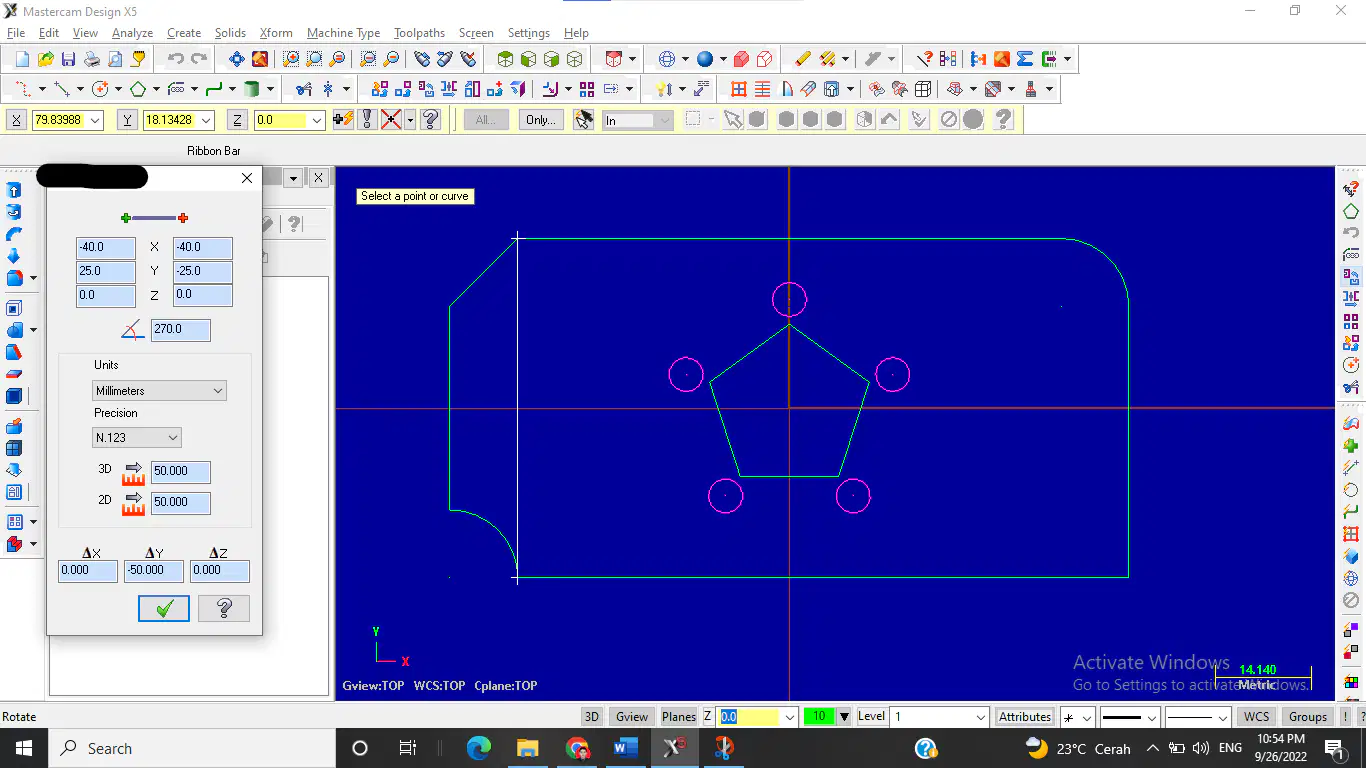The width and height of the screenshot is (1366, 768).
Task: Open the X coordinate dropdown
Action: (x=96, y=120)
